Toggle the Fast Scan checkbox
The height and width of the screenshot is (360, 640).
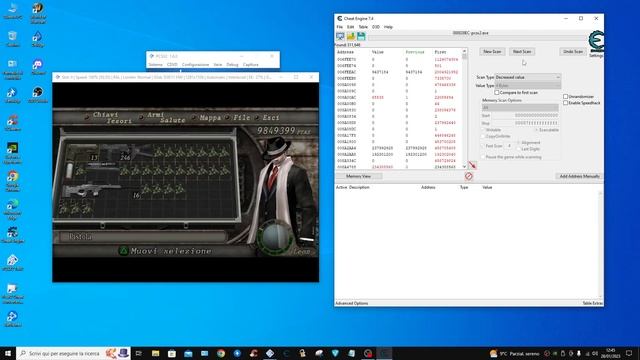(x=483, y=146)
